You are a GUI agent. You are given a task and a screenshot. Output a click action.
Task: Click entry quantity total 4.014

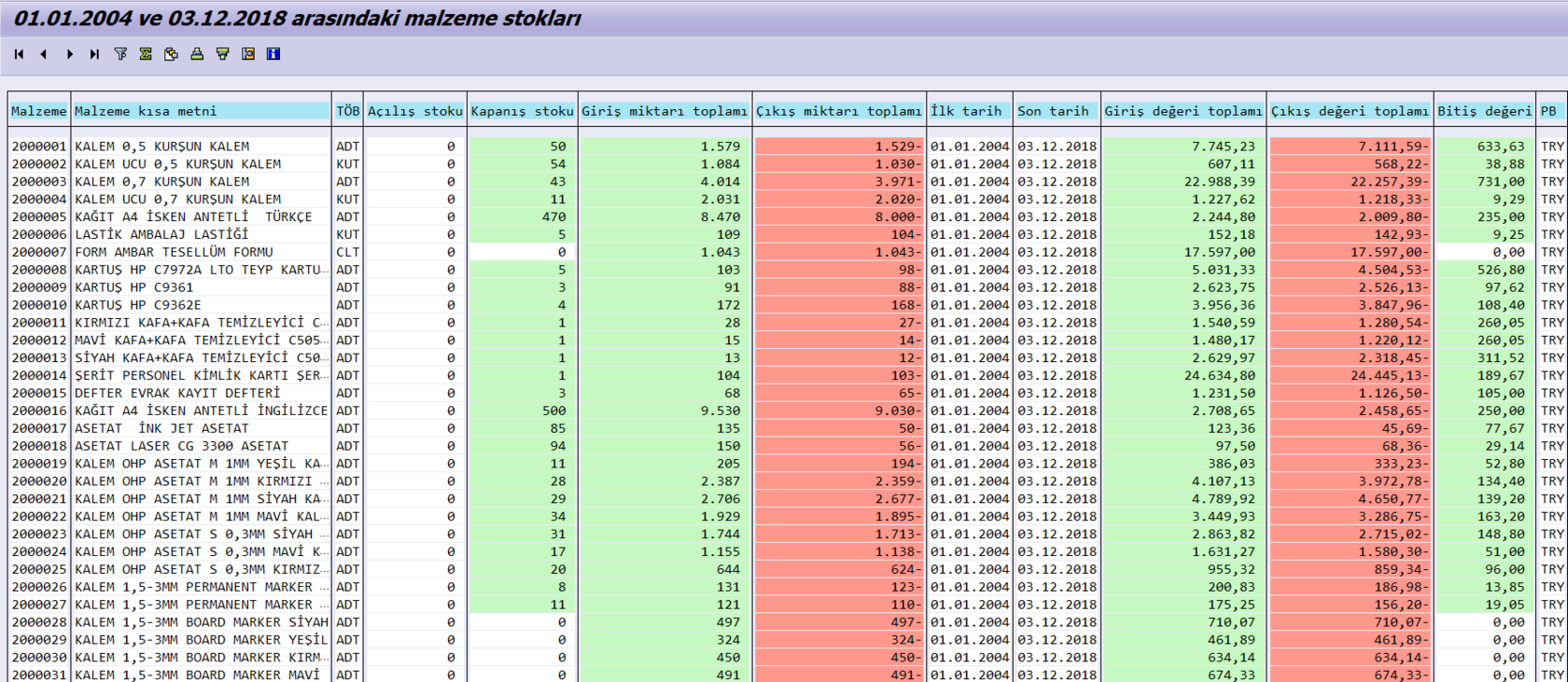coord(721,182)
